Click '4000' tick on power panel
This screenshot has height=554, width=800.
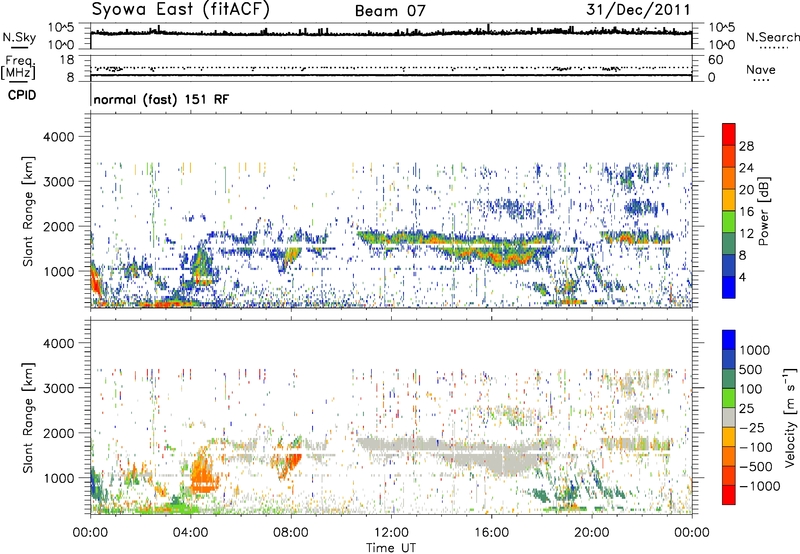click(x=58, y=137)
